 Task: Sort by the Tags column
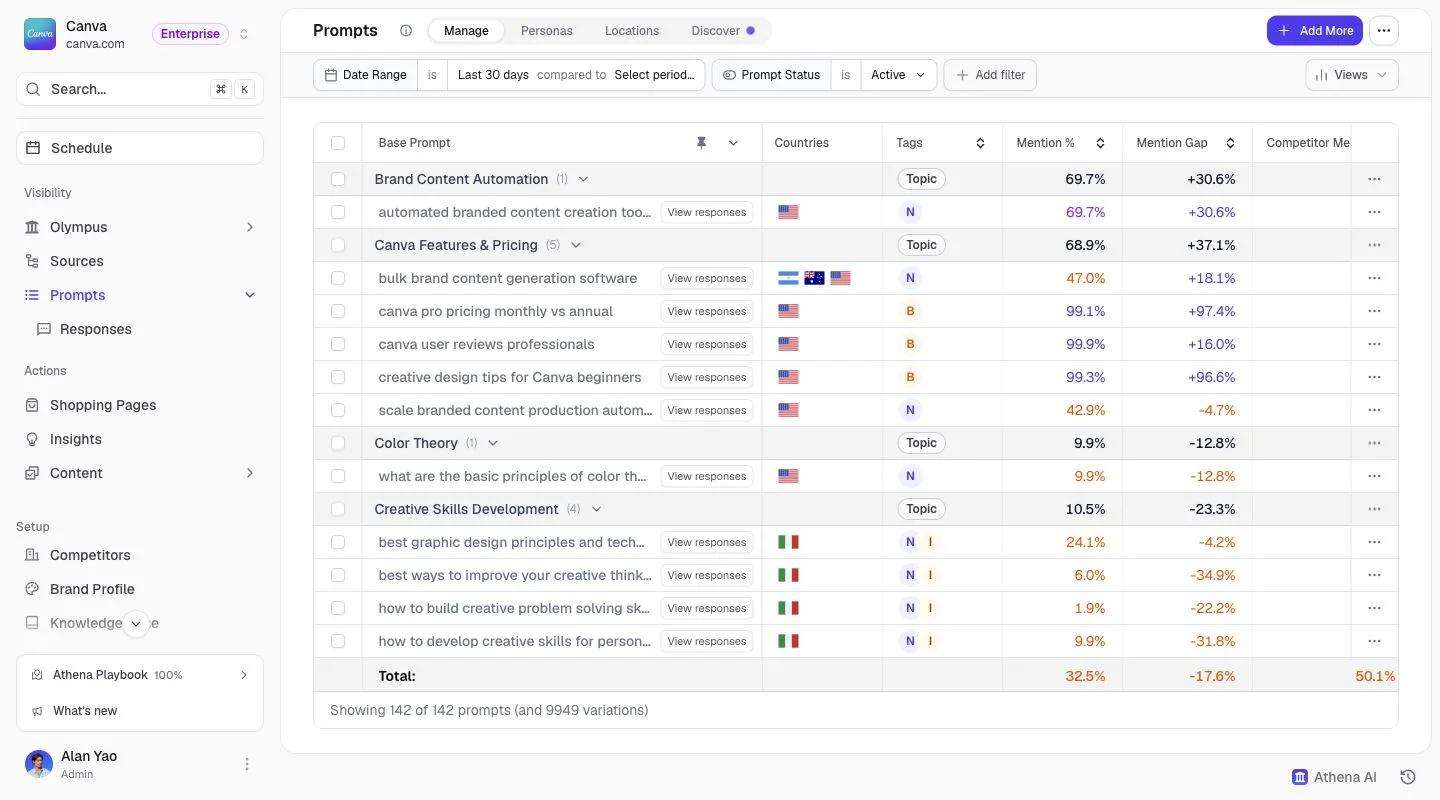[981, 143]
